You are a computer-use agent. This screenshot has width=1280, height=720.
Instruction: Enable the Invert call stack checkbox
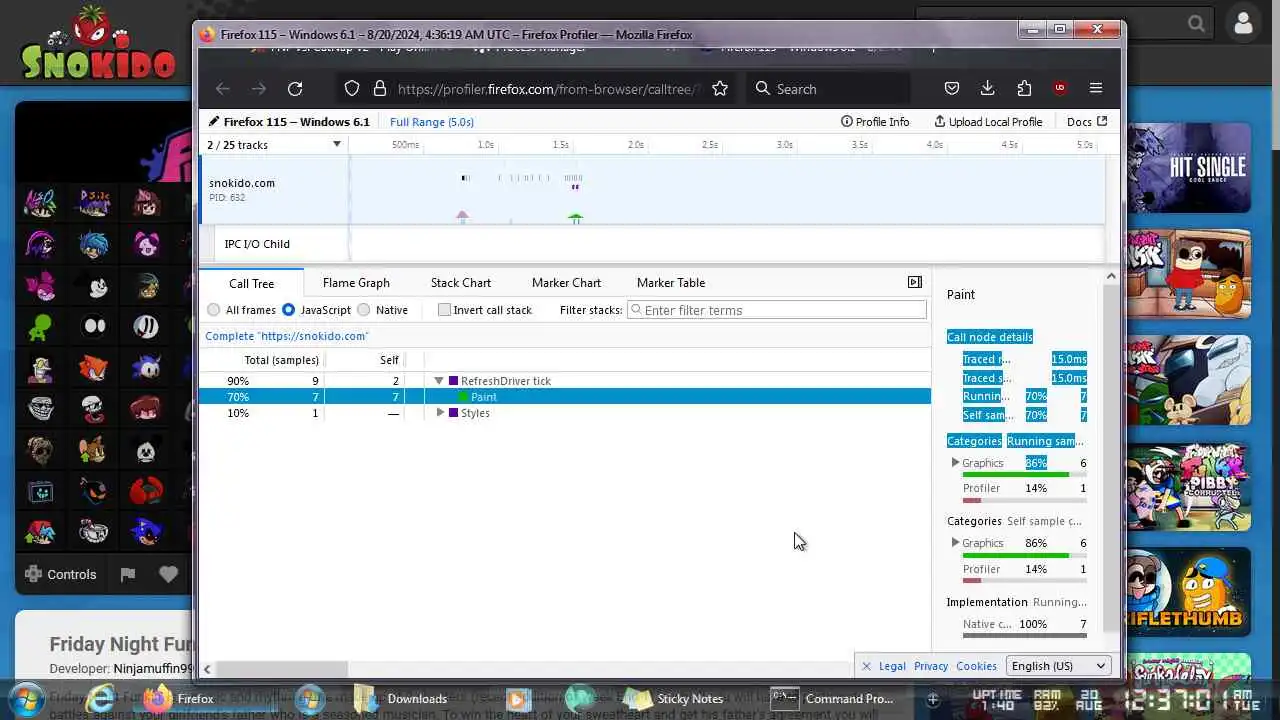(x=445, y=310)
